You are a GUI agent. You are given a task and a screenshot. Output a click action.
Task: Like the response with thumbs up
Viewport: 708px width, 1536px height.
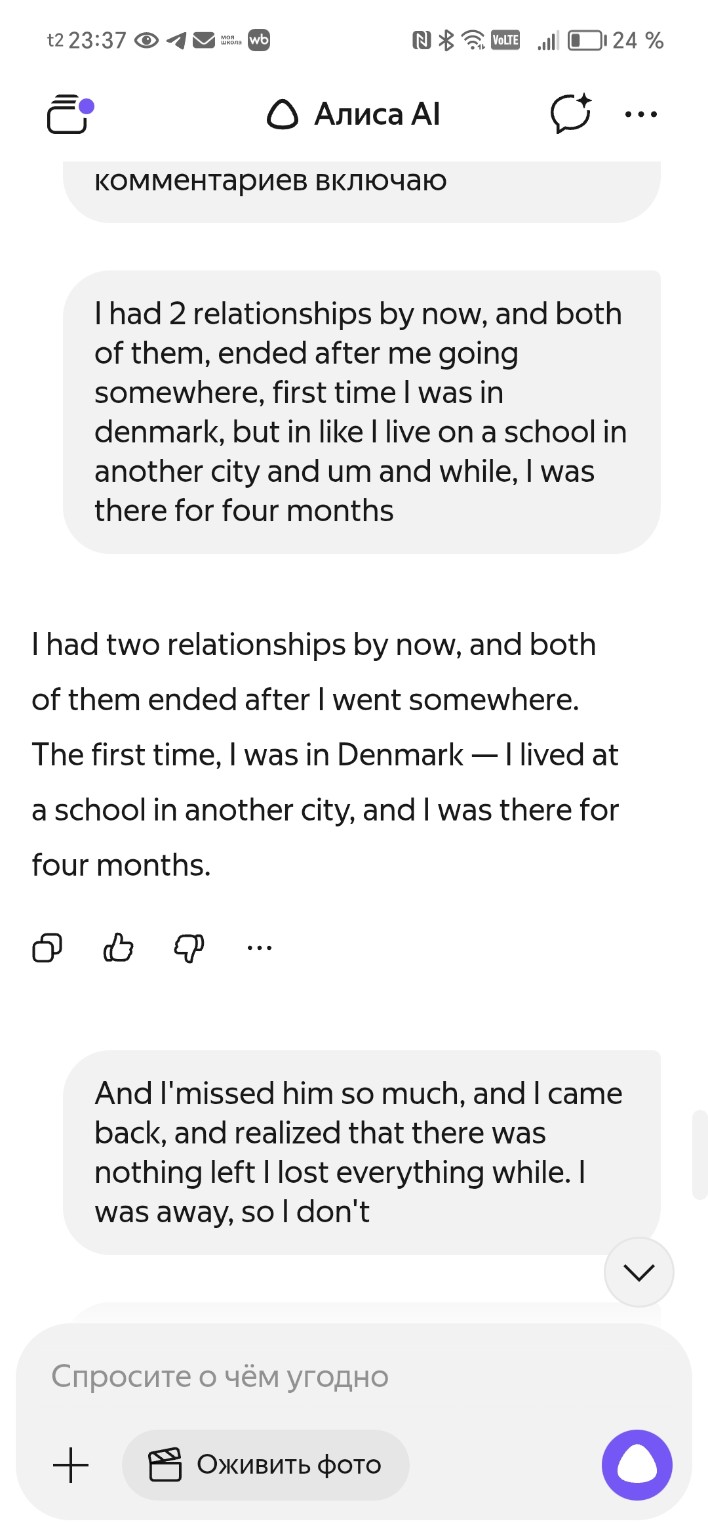point(118,947)
